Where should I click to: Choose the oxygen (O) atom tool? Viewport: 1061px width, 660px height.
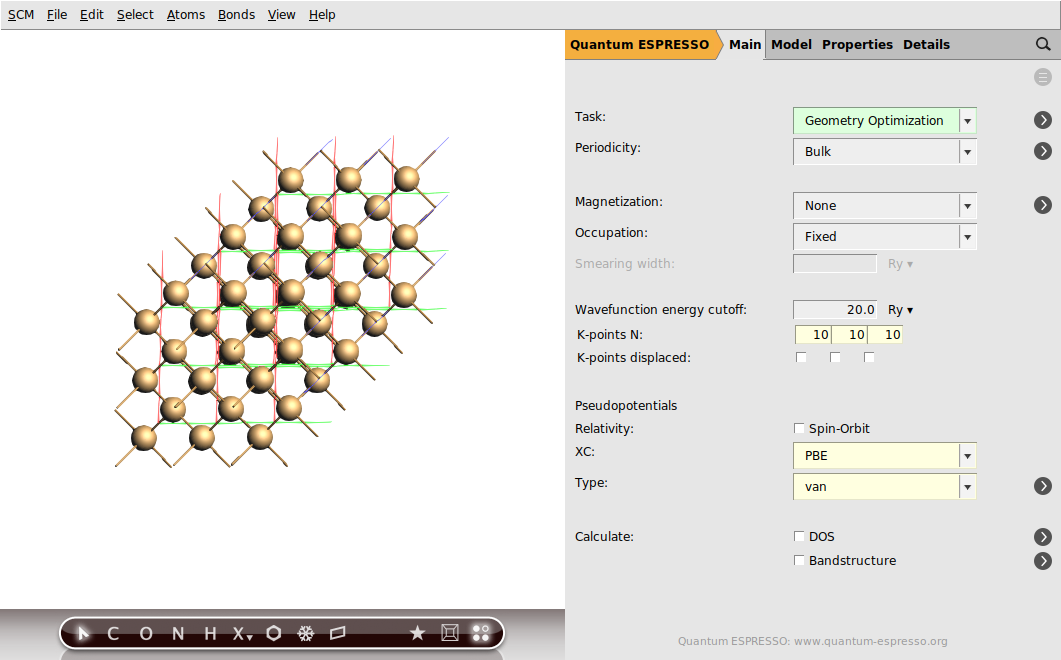145,634
